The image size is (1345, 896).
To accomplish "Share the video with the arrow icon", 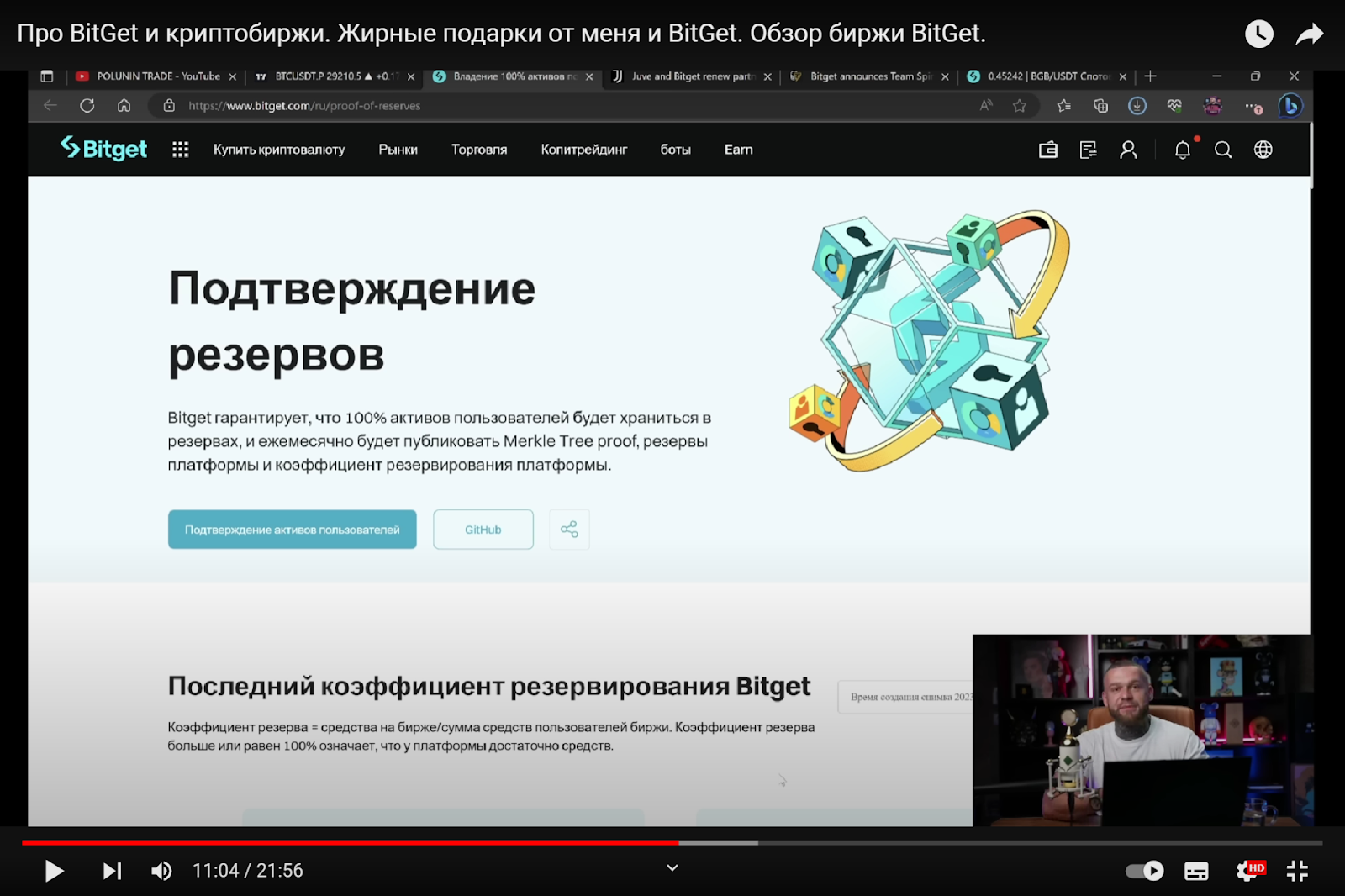I will tap(1310, 34).
